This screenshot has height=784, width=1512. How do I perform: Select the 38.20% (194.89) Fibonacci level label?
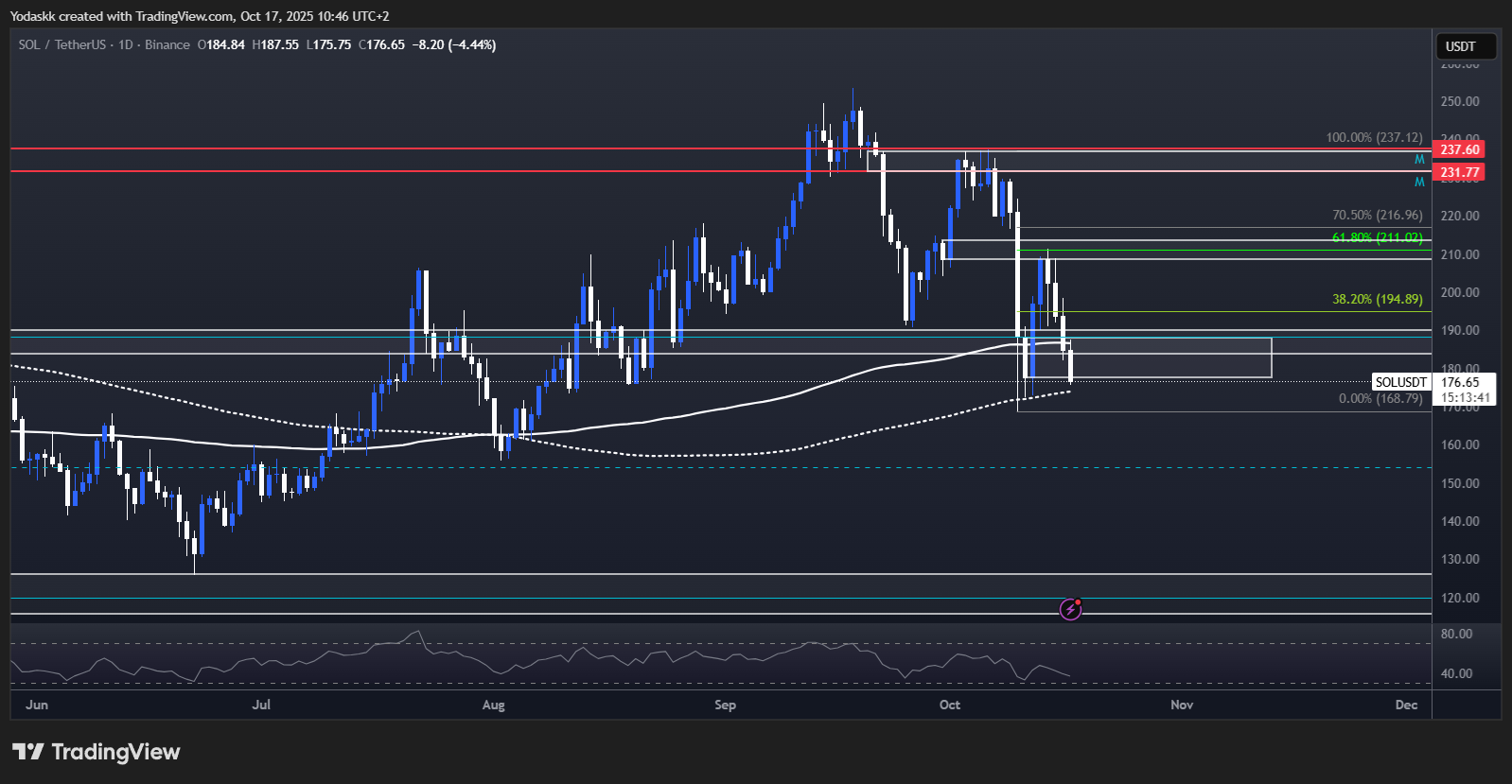click(1377, 299)
